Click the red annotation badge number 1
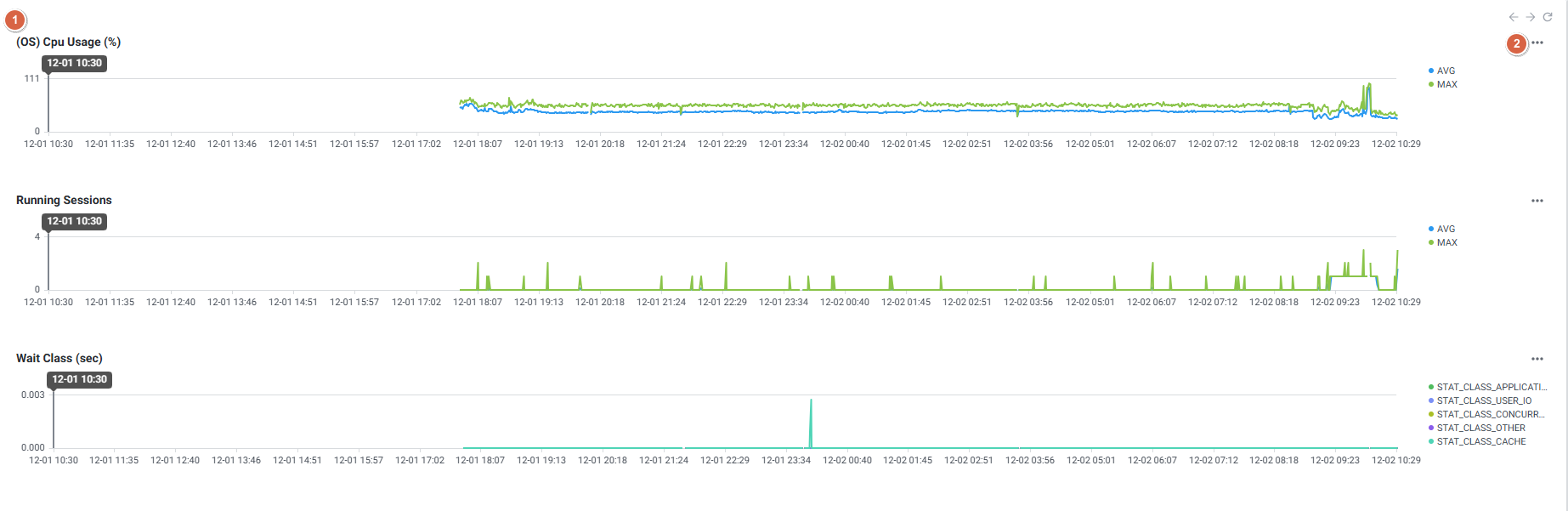This screenshot has width=1568, height=511. tap(15, 20)
